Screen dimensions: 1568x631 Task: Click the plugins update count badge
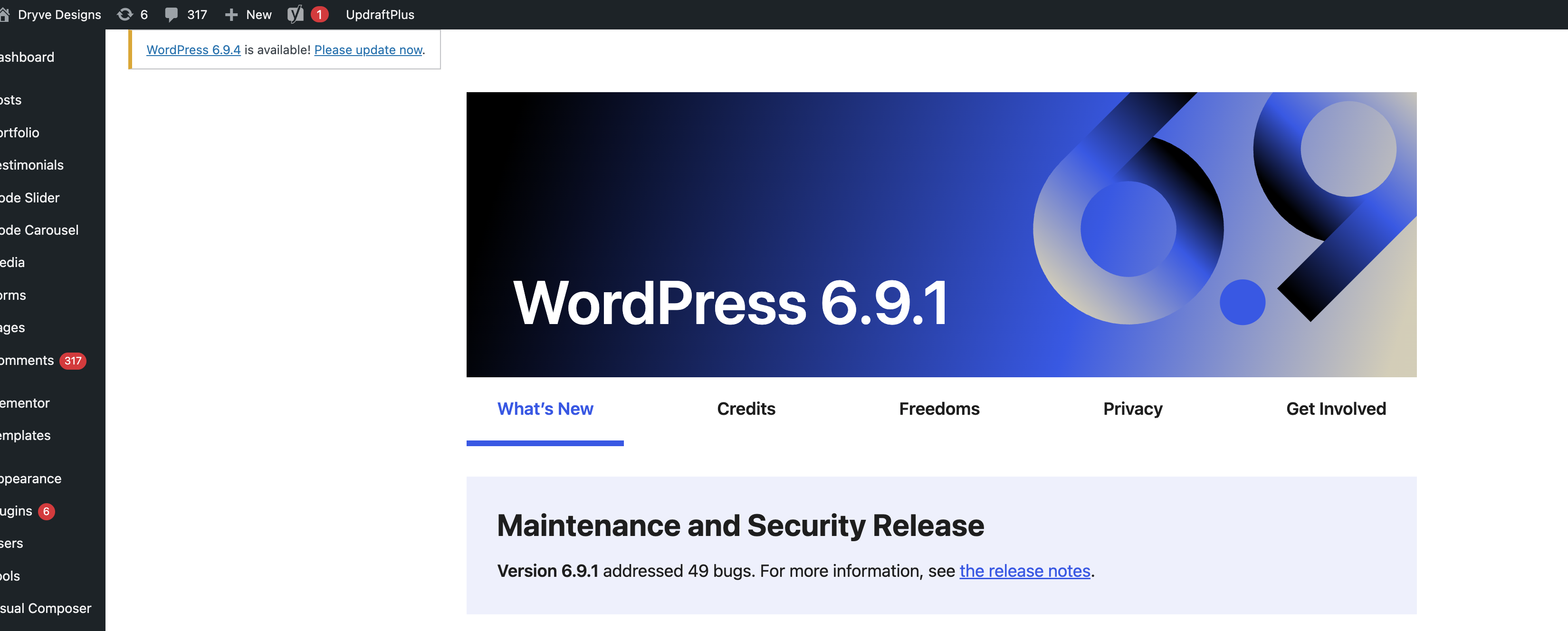[46, 511]
